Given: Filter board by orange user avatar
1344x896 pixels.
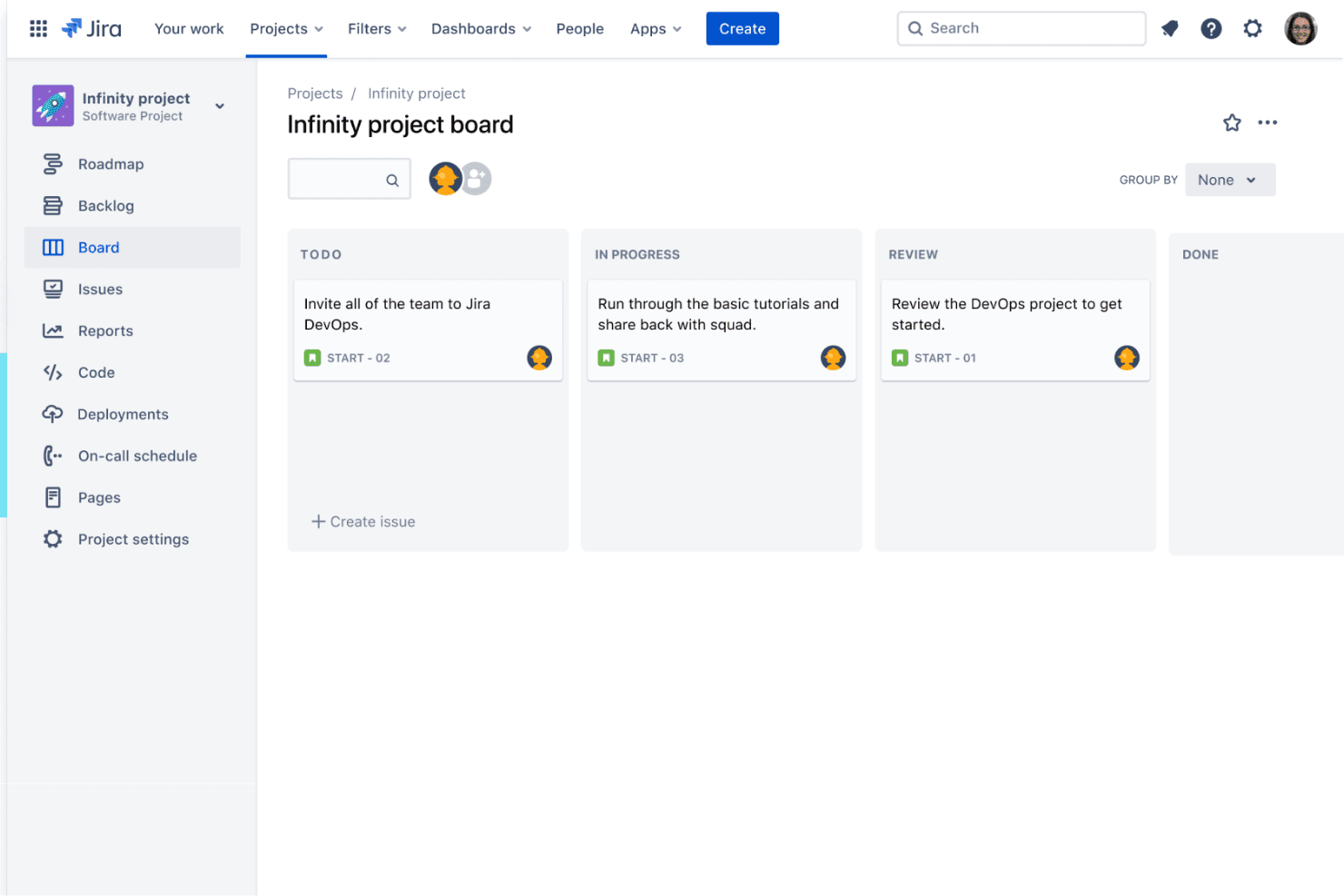Looking at the screenshot, I should (445, 179).
